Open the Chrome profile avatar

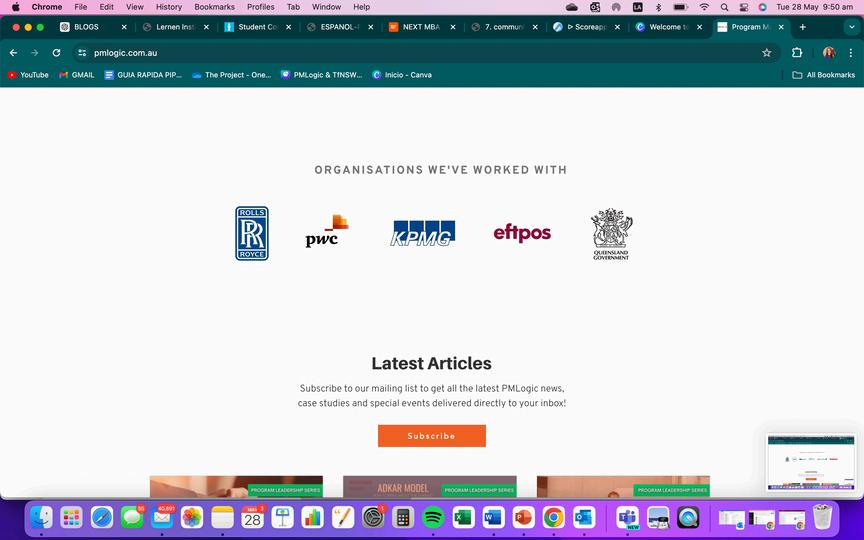[x=829, y=53]
